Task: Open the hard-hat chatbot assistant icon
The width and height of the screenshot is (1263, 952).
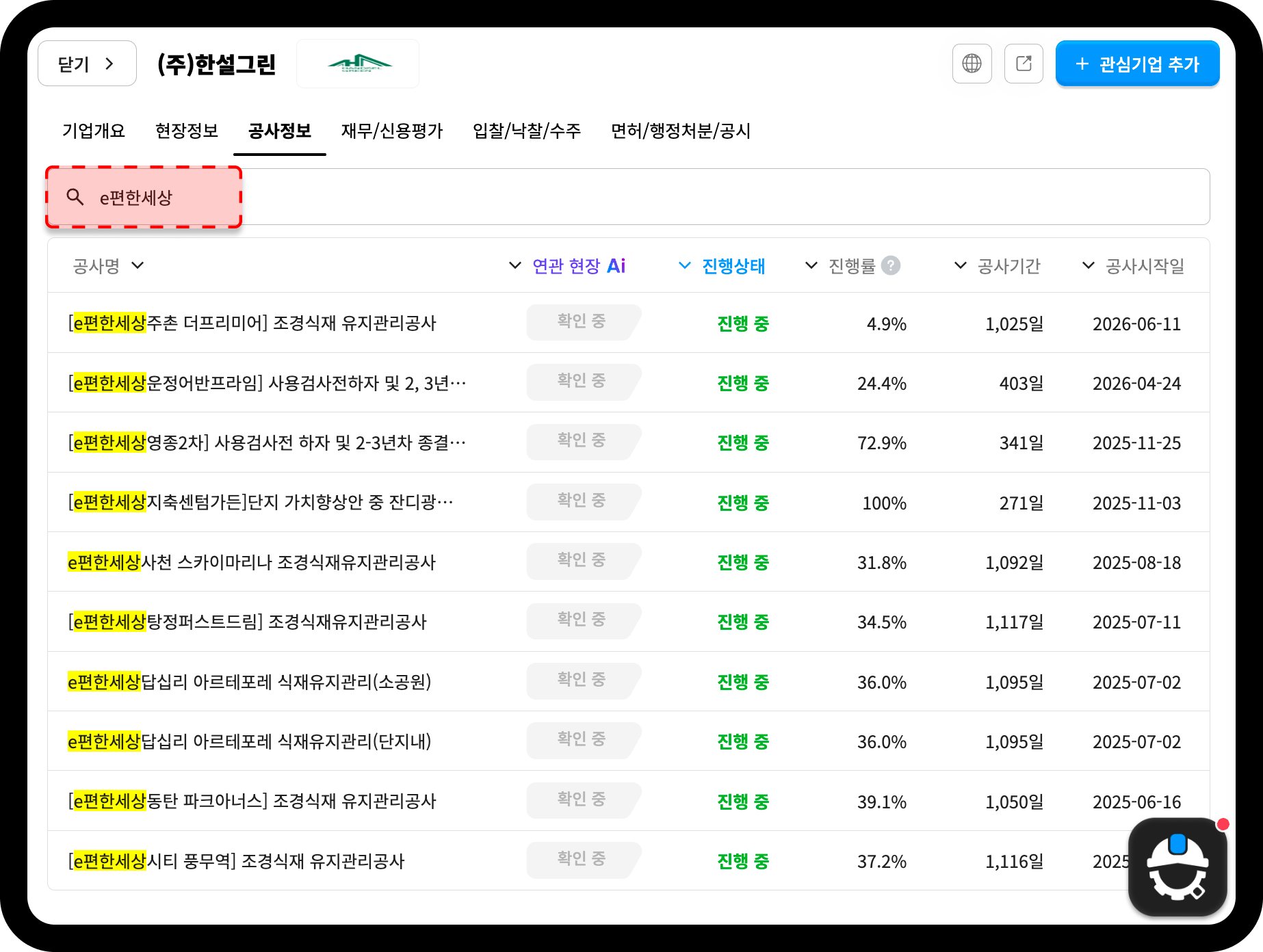Action: point(1177,867)
